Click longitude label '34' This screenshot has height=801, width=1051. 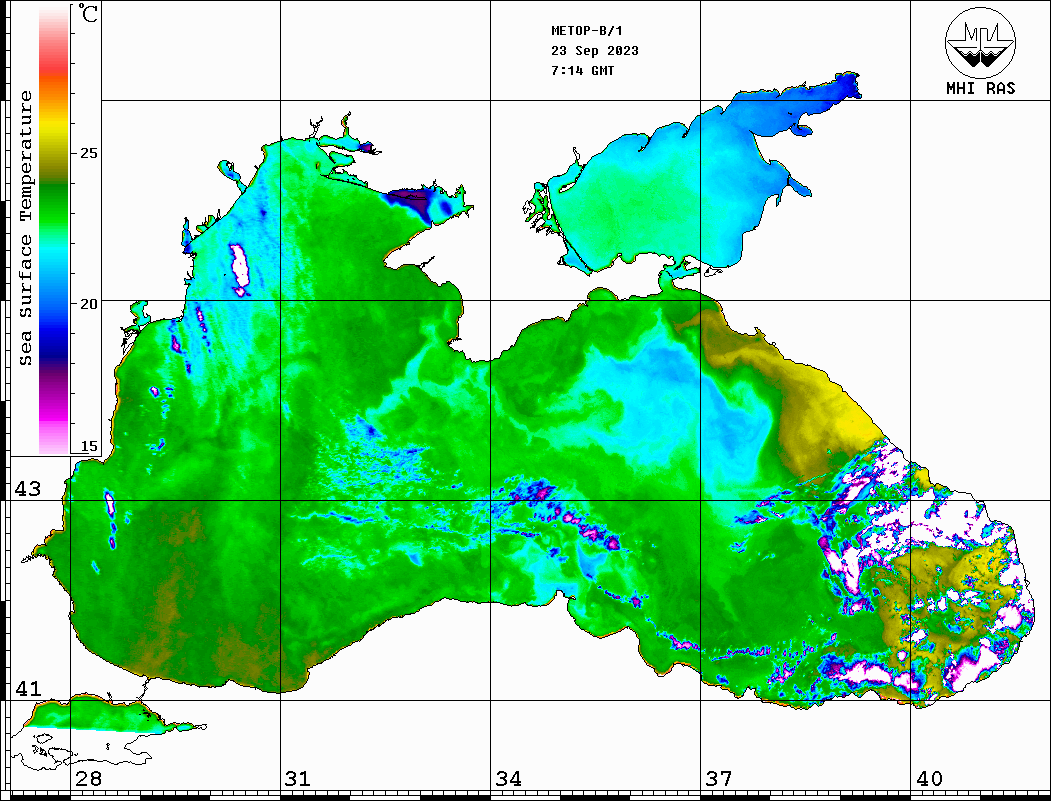pos(509,778)
